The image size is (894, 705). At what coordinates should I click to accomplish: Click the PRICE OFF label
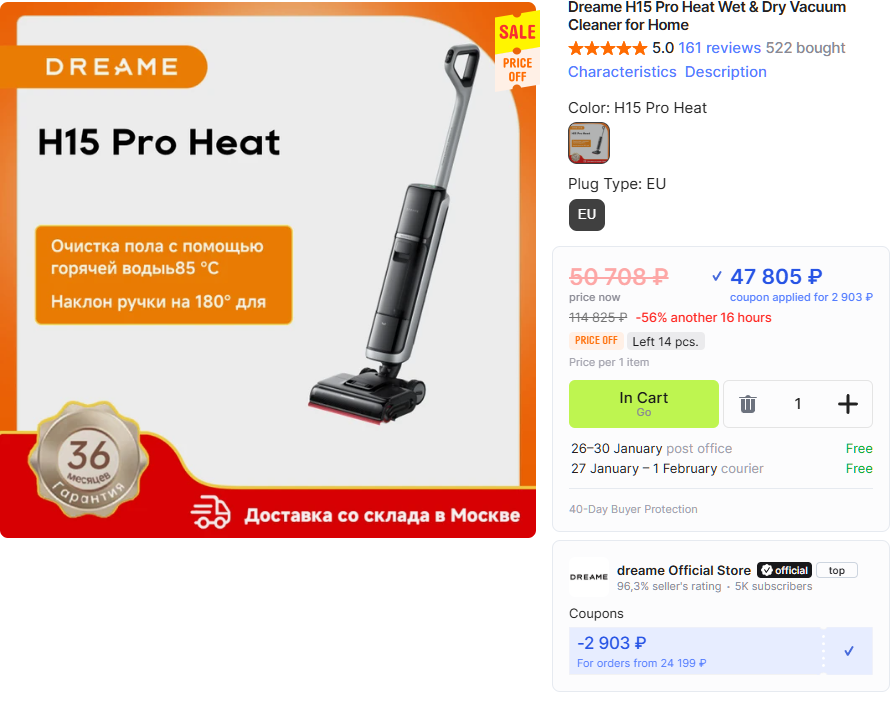596,341
